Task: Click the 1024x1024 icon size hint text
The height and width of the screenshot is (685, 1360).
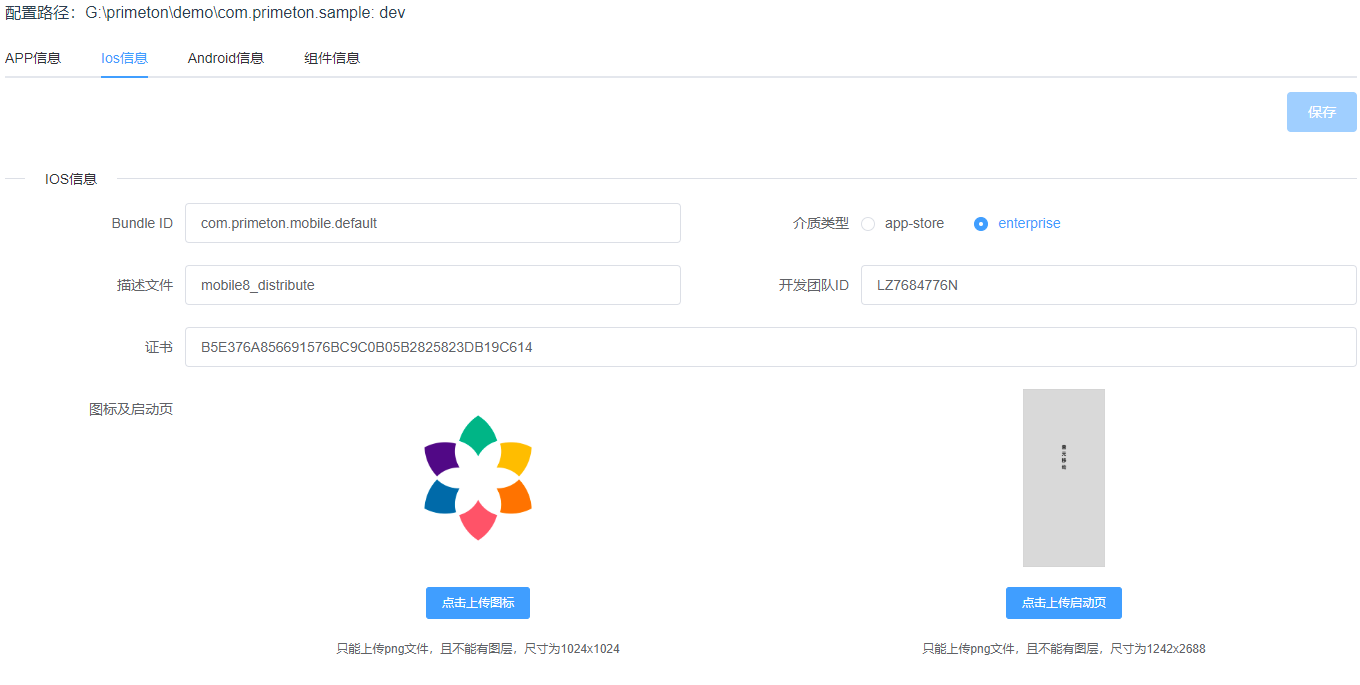Action: pos(478,649)
